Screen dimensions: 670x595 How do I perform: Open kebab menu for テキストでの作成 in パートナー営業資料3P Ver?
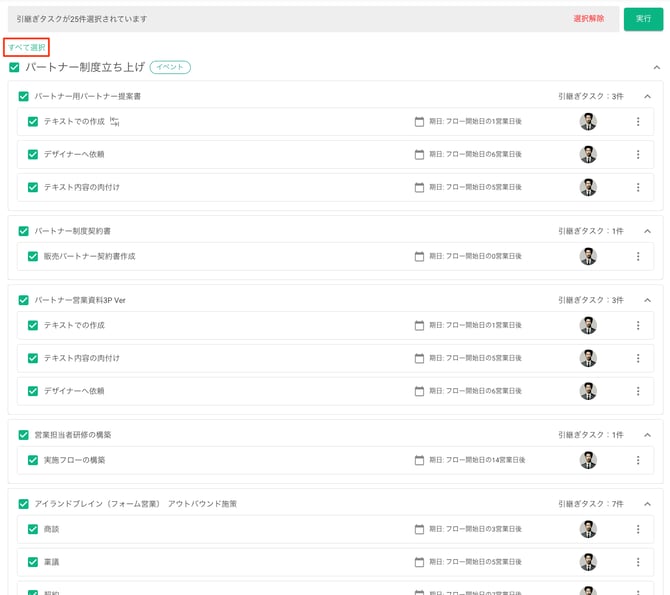pyautogui.click(x=638, y=325)
